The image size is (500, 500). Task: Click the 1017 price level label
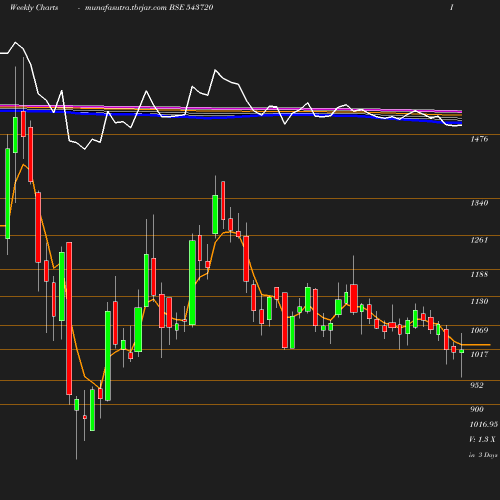click(x=479, y=354)
